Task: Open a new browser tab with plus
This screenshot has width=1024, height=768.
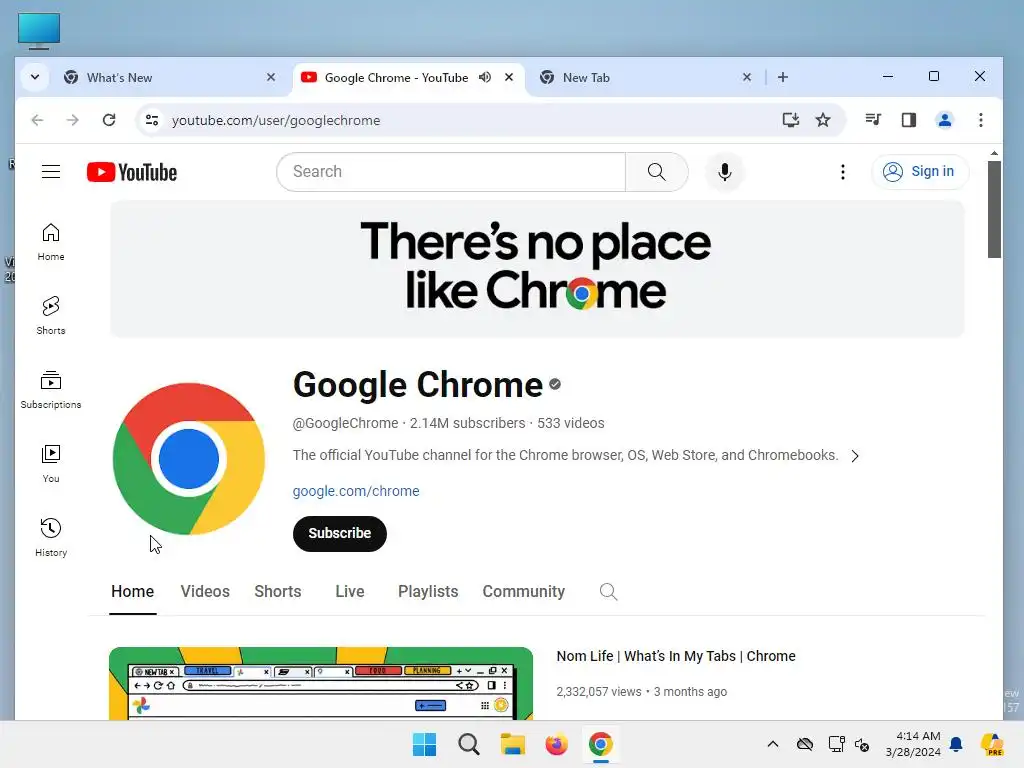Action: click(x=783, y=77)
